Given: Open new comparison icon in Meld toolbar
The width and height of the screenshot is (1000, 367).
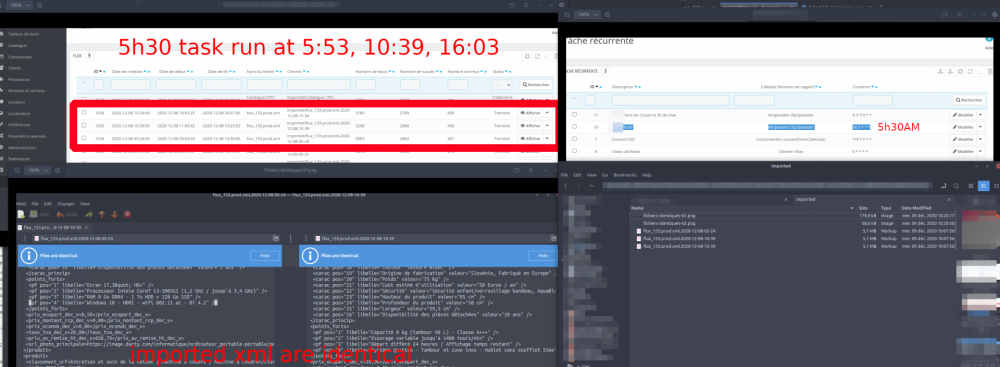Looking at the screenshot, I should click(x=21, y=214).
